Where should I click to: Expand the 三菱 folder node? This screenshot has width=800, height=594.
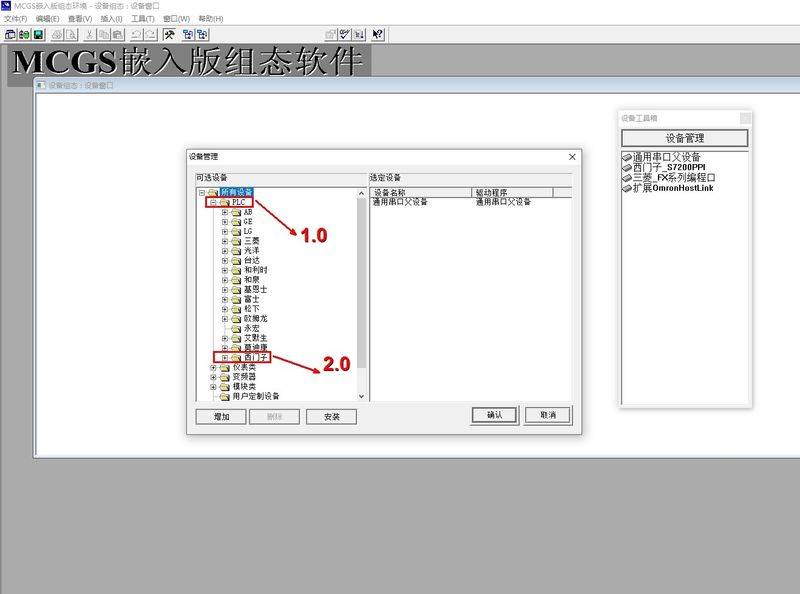point(224,241)
